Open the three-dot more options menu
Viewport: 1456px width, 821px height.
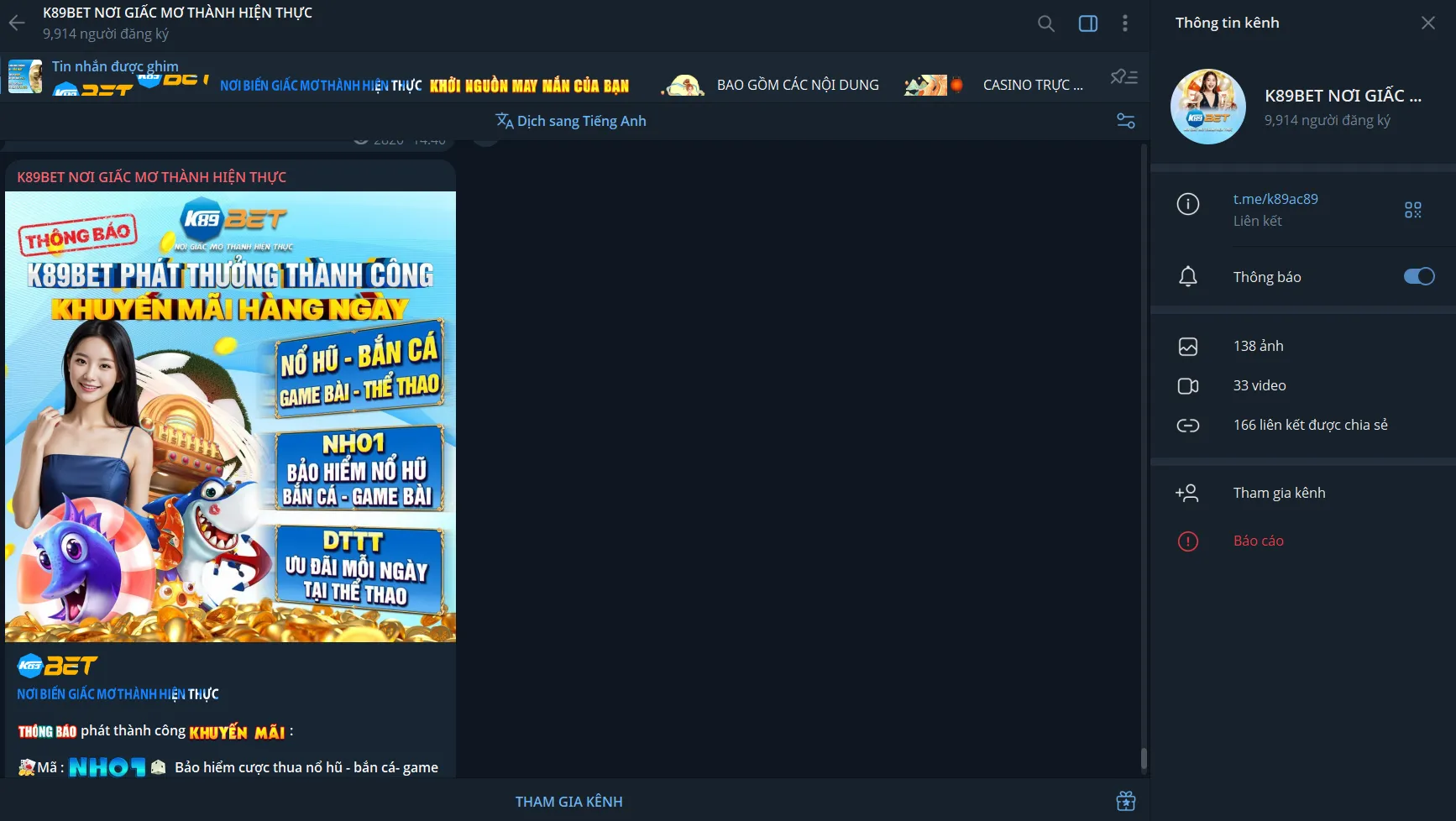point(1124,24)
